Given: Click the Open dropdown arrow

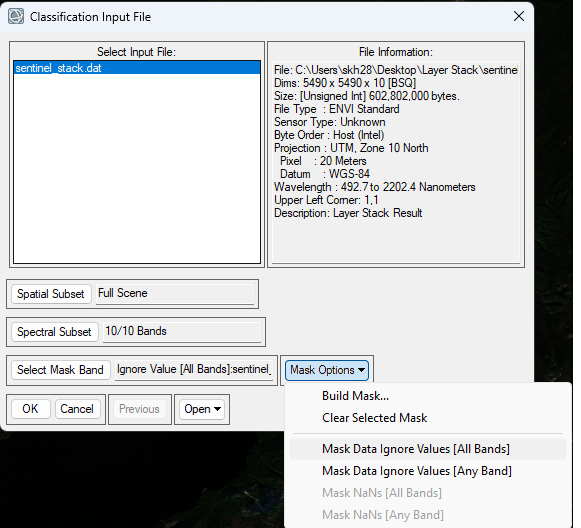Looking at the screenshot, I should (218, 409).
